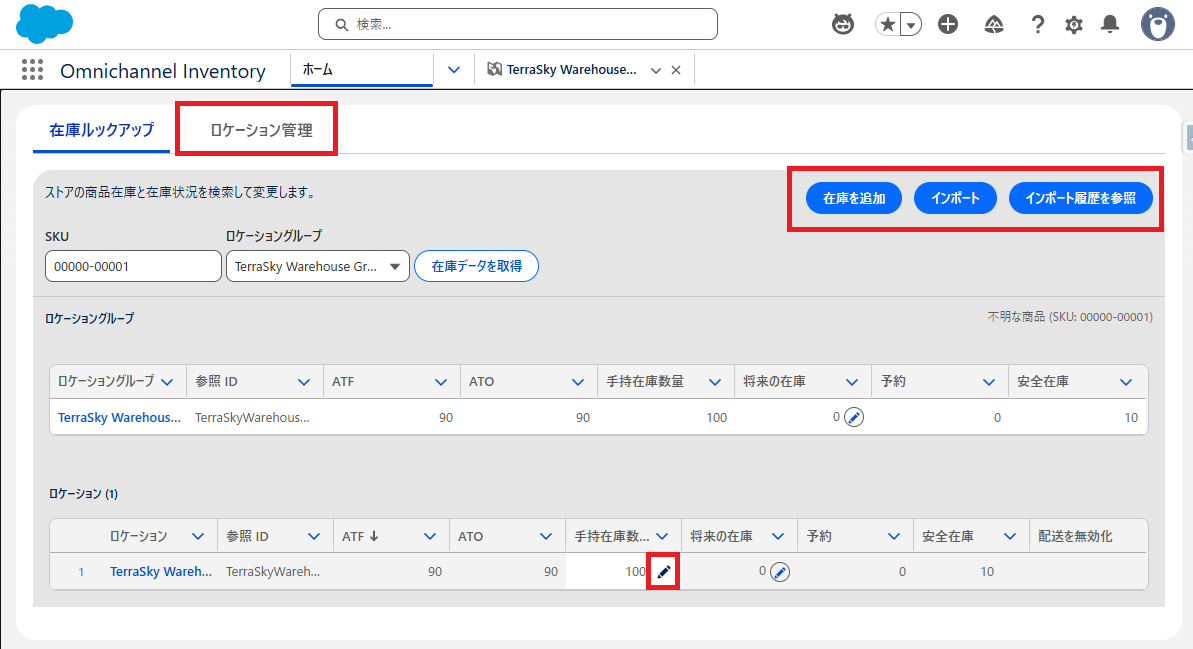Expand the ATF column menu in location group table
The height and width of the screenshot is (649, 1193).
(x=441, y=382)
